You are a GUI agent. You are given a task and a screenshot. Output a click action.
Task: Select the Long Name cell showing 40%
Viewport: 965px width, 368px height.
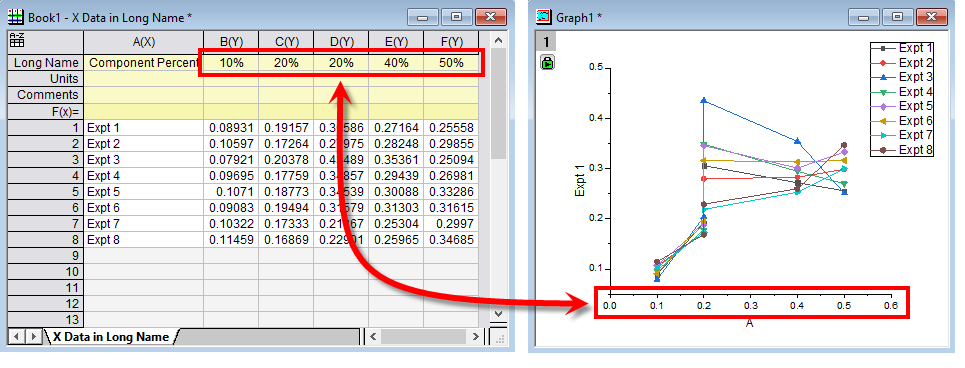[396, 63]
